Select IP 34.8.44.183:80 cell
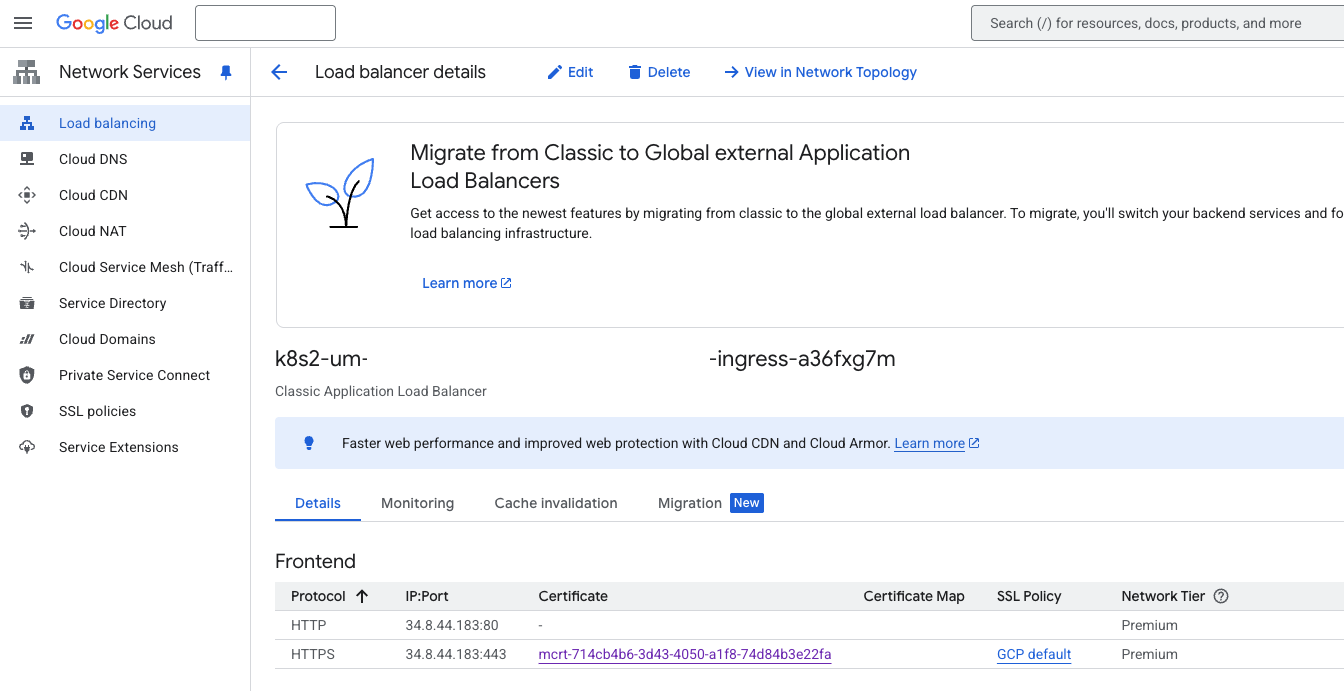The width and height of the screenshot is (1344, 691). click(x=452, y=625)
